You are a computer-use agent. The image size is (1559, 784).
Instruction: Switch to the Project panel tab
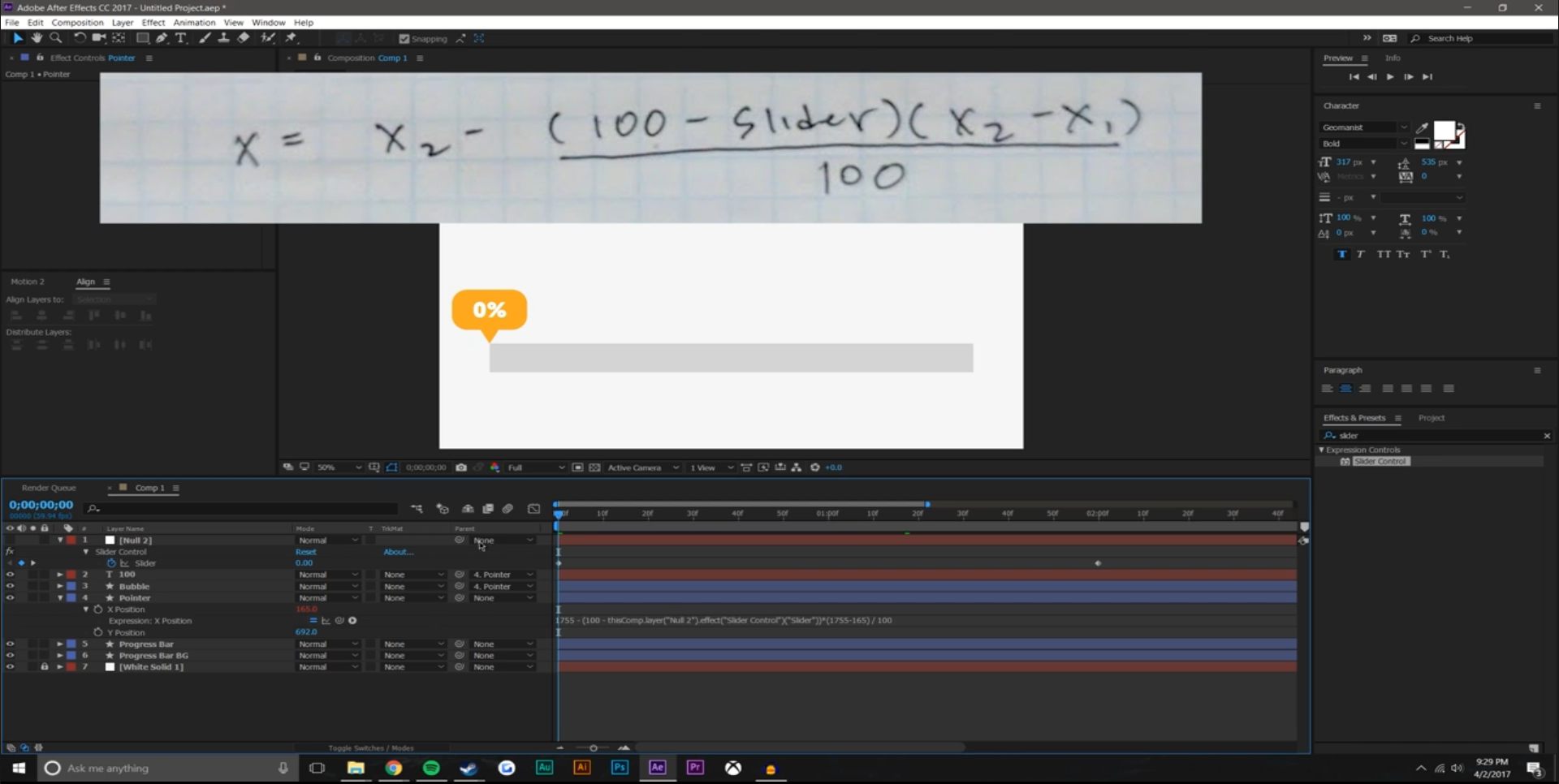pos(1432,418)
